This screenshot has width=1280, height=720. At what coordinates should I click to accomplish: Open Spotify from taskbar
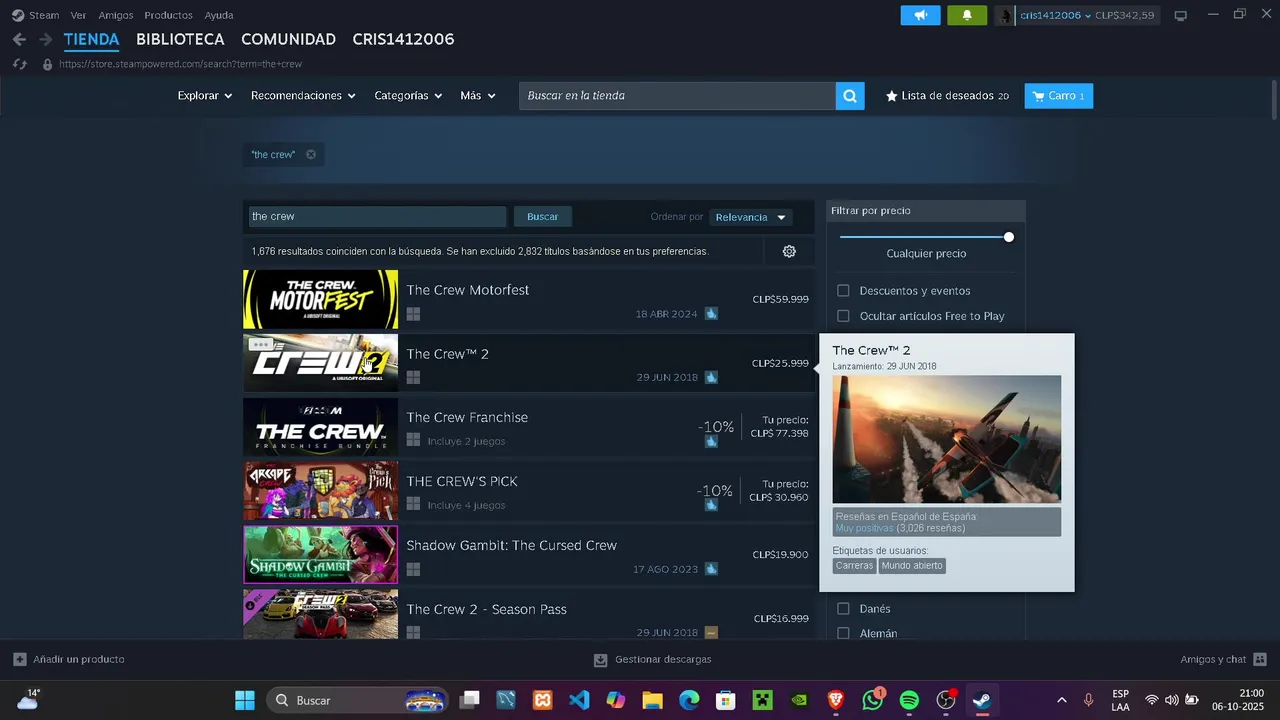(909, 700)
